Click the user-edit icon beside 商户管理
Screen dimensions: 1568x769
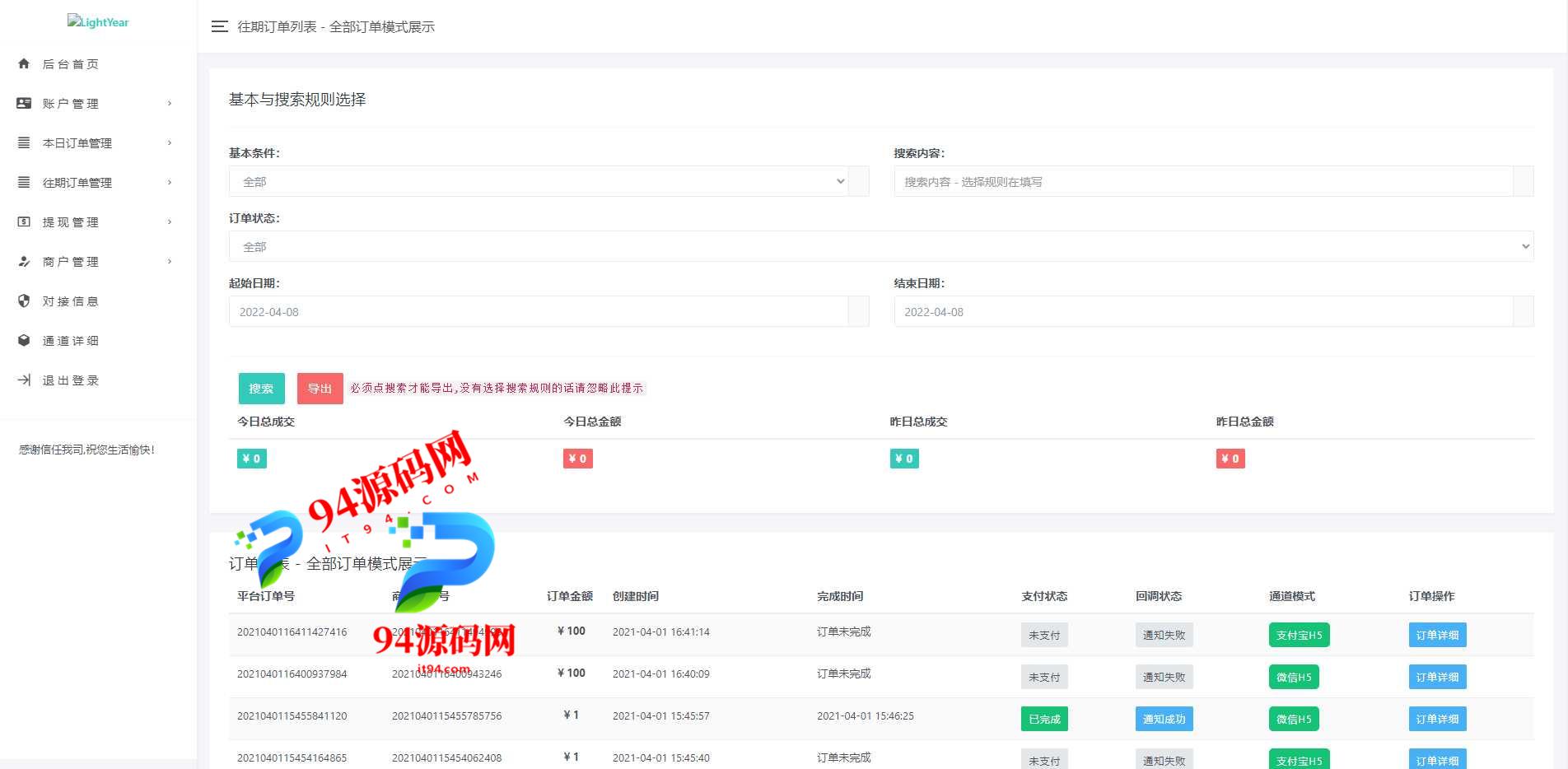pyautogui.click(x=24, y=261)
